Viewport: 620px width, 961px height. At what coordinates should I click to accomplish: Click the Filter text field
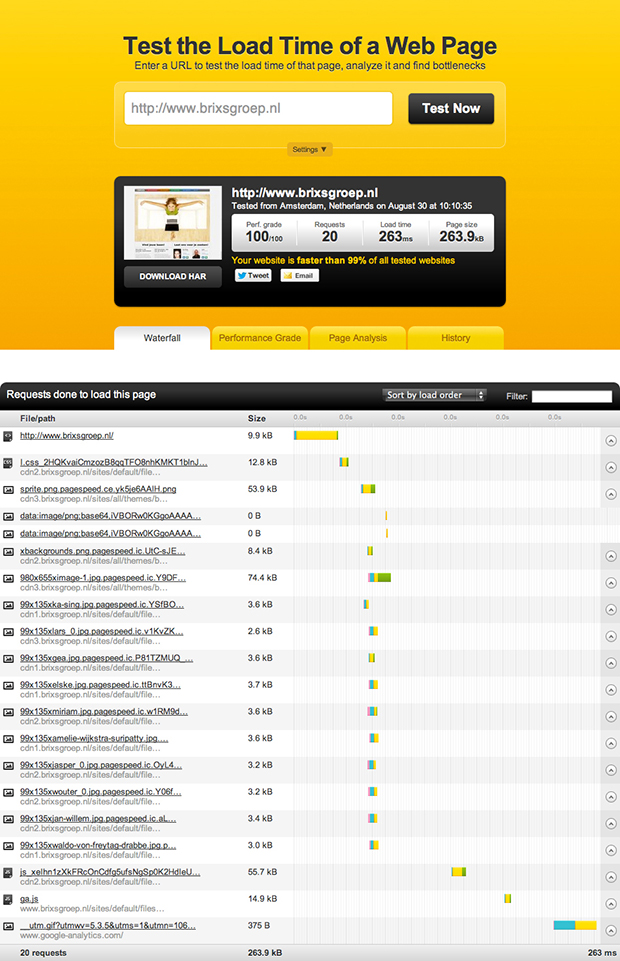click(572, 396)
